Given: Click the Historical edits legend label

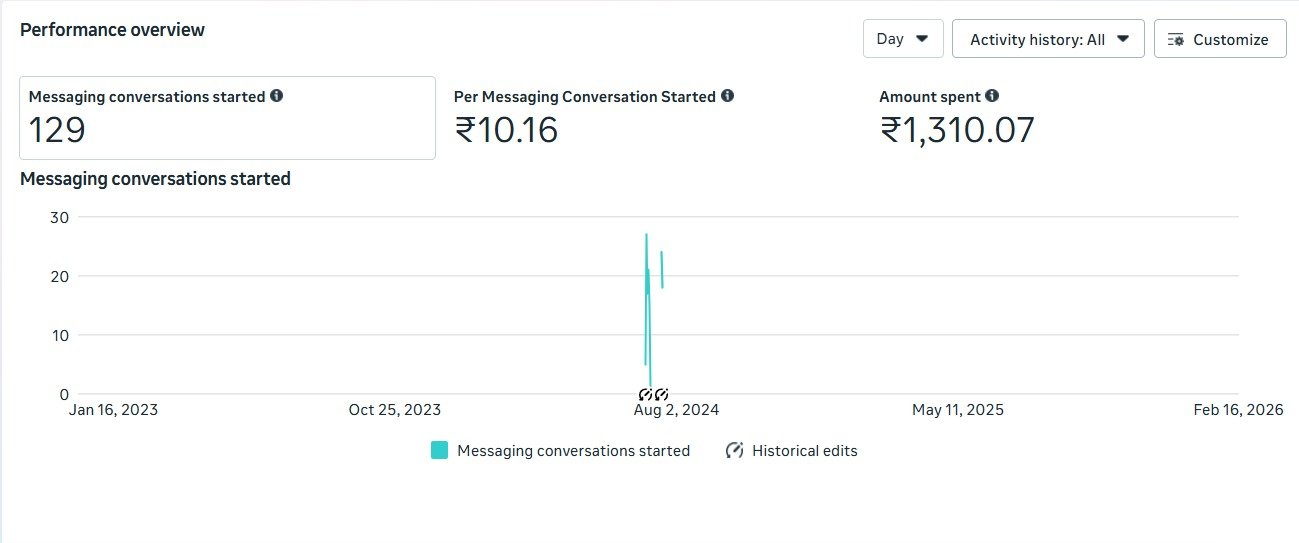Looking at the screenshot, I should click(805, 450).
